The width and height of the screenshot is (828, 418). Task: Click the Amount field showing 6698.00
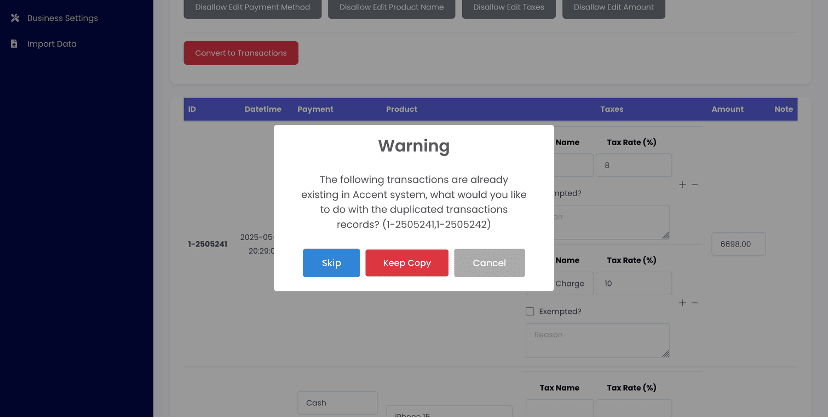tap(738, 244)
